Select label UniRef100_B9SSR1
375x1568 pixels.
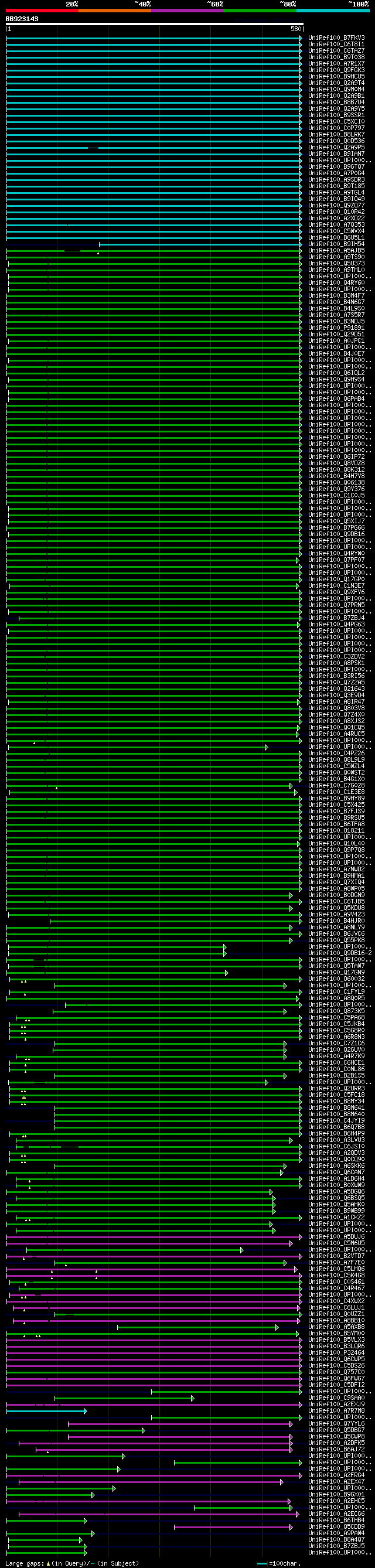click(x=337, y=115)
